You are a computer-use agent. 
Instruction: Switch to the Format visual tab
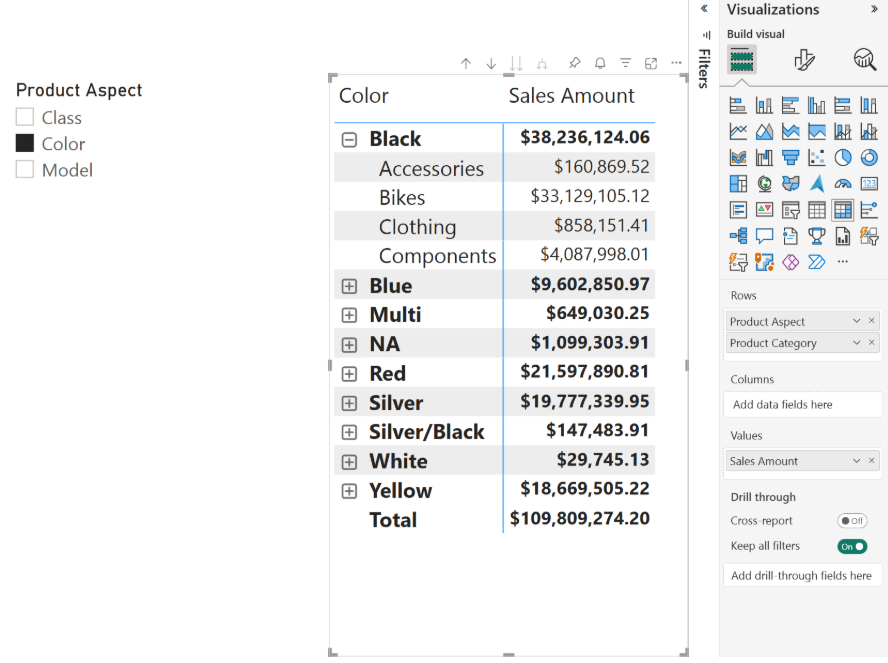804,60
